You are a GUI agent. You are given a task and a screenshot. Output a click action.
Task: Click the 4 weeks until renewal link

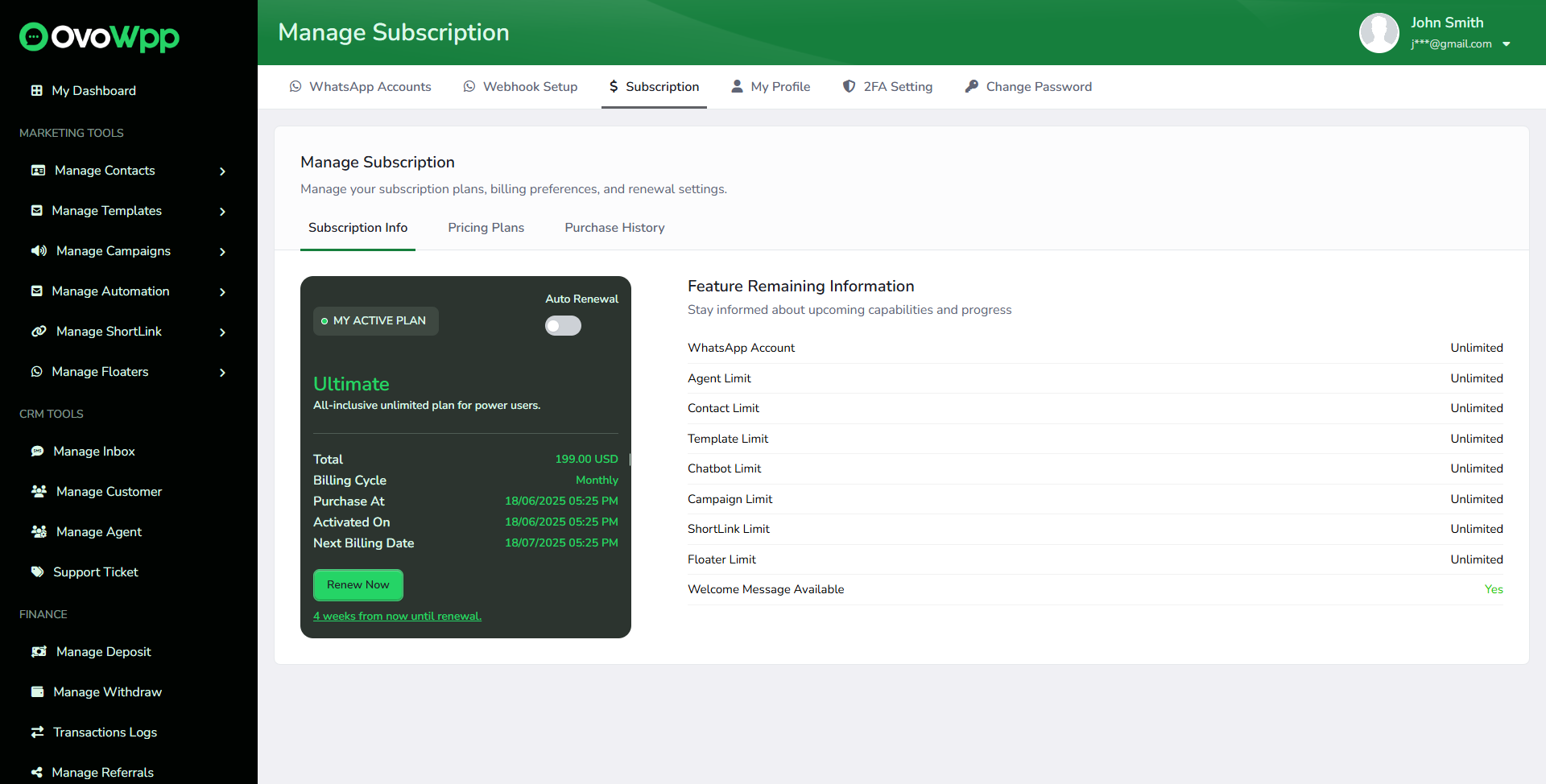(x=398, y=616)
